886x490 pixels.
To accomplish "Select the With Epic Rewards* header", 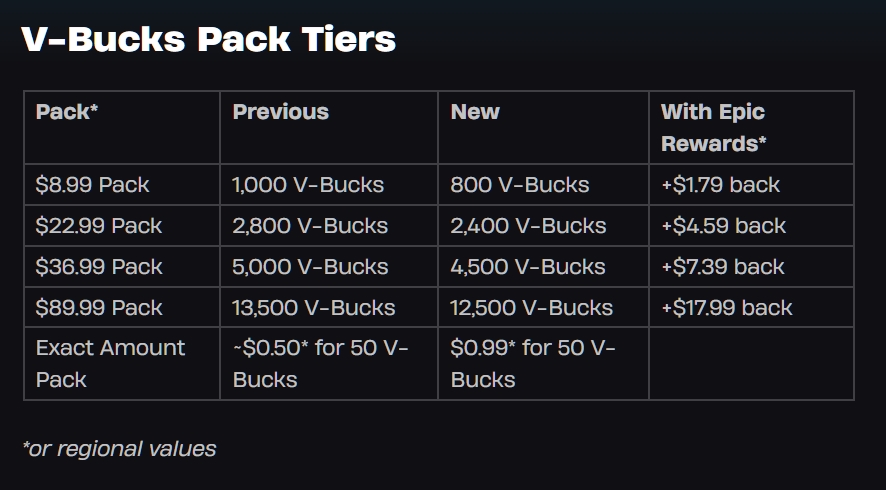I will 713,127.
